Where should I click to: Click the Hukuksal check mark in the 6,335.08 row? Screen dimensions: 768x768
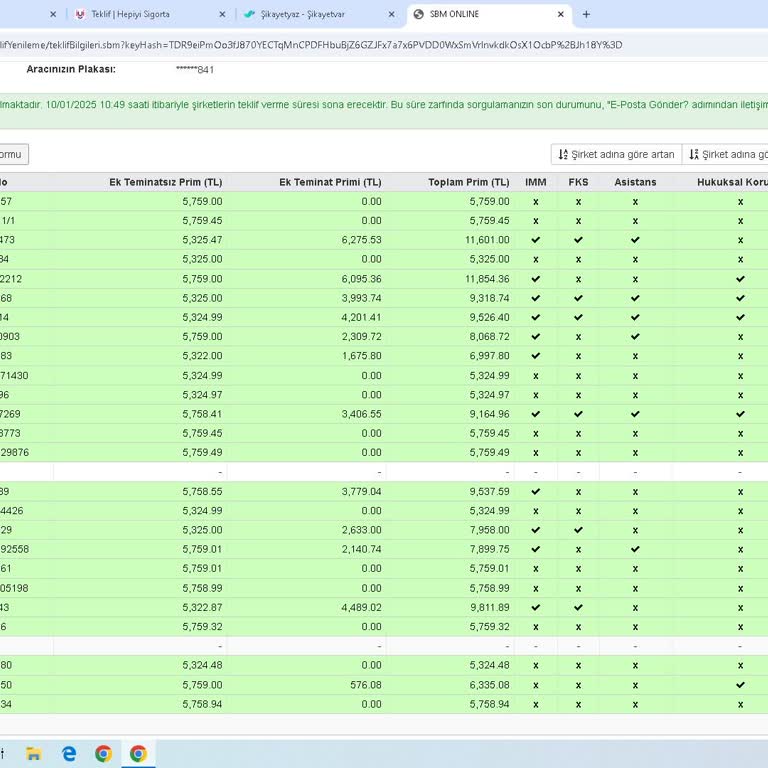[740, 685]
